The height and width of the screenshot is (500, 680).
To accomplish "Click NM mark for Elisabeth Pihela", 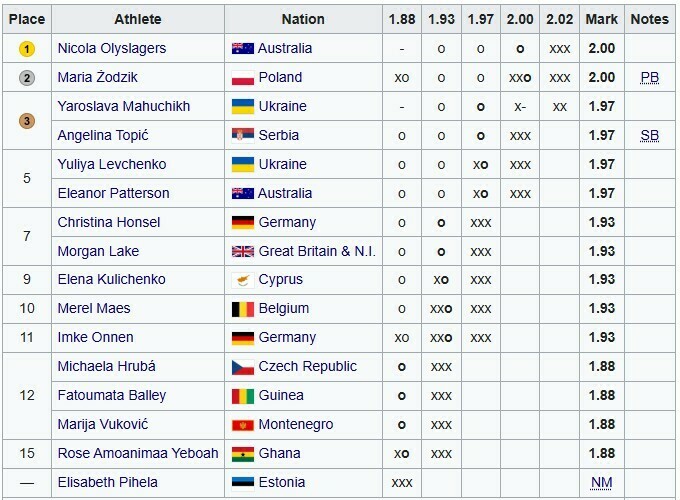I will (x=601, y=483).
